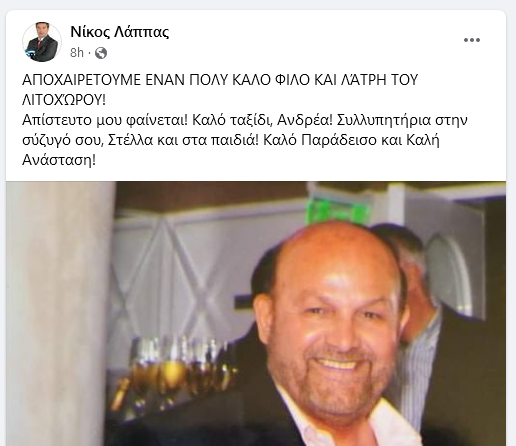Open the three-dot post options menu

pyautogui.click(x=472, y=40)
